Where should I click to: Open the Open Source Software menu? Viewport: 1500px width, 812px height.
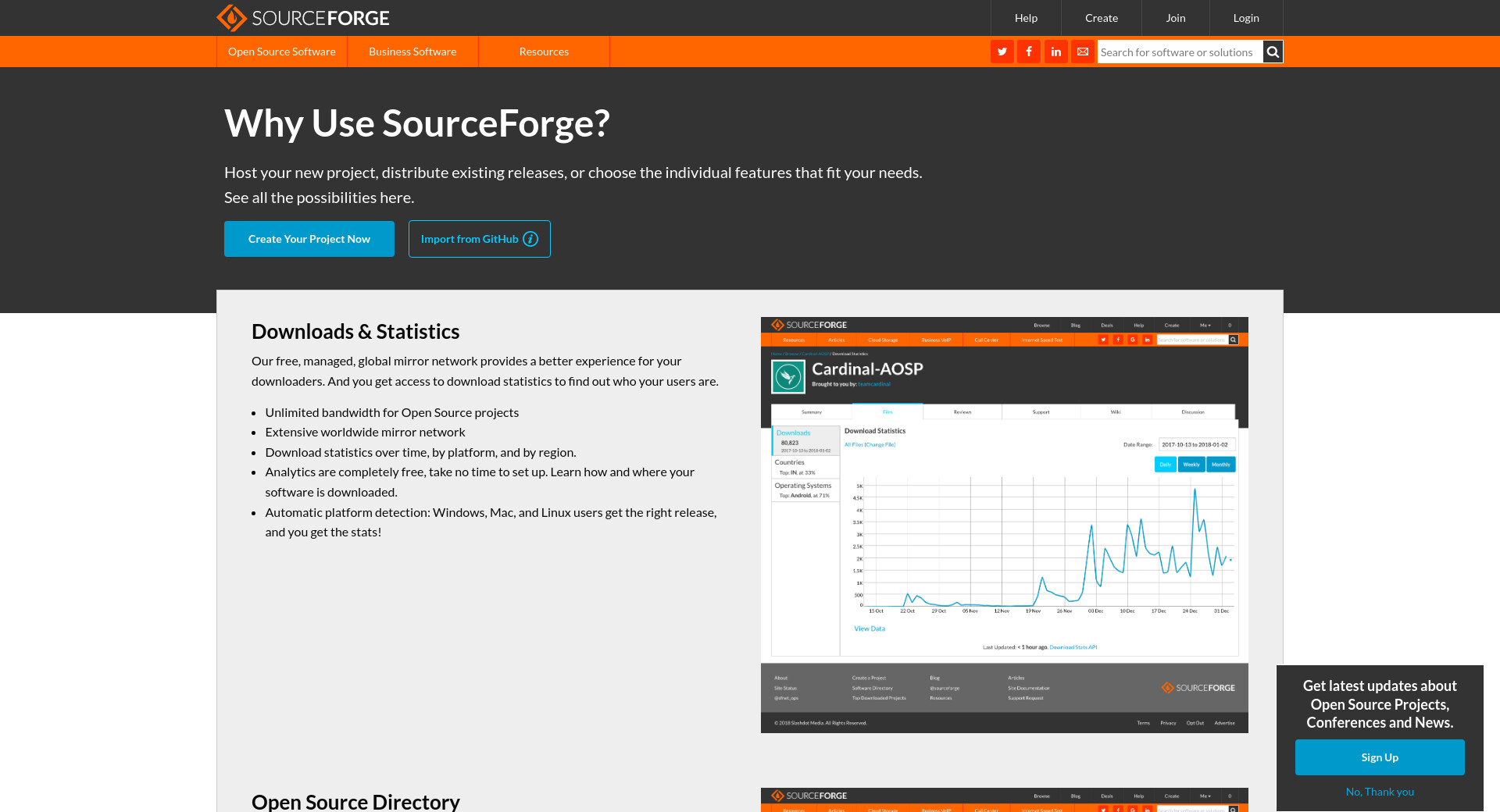click(x=281, y=52)
